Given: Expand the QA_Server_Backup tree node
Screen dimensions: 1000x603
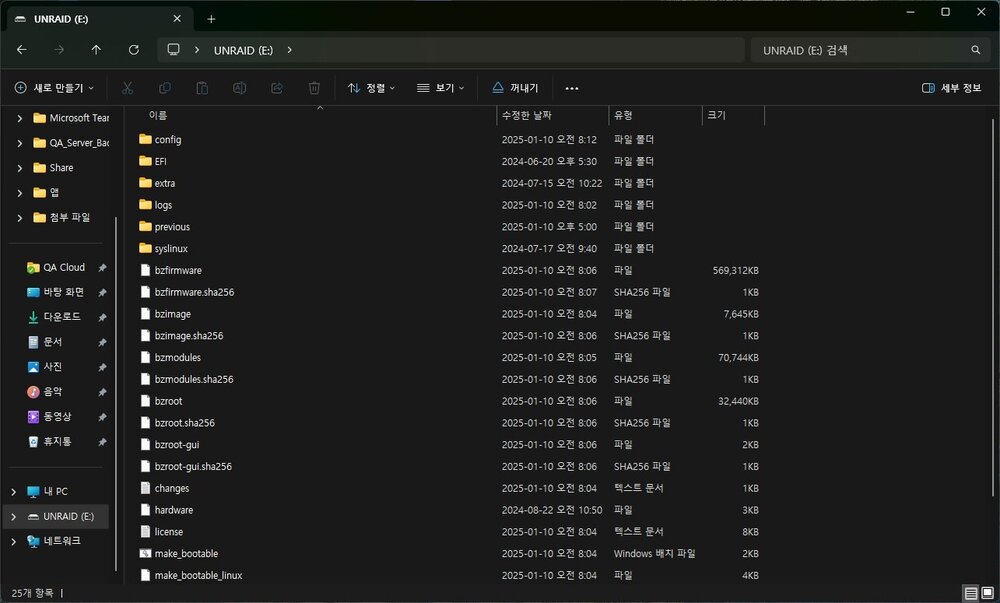Looking at the screenshot, I should tap(20, 143).
